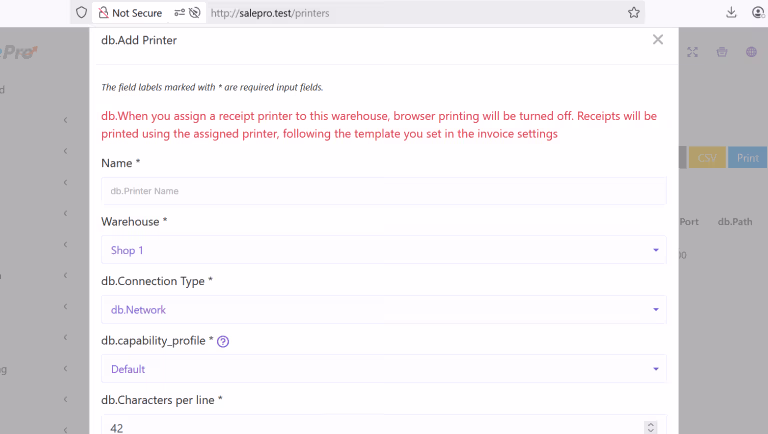The height and width of the screenshot is (434, 768).
Task: Open the browser account profile icon
Action: 758,12
